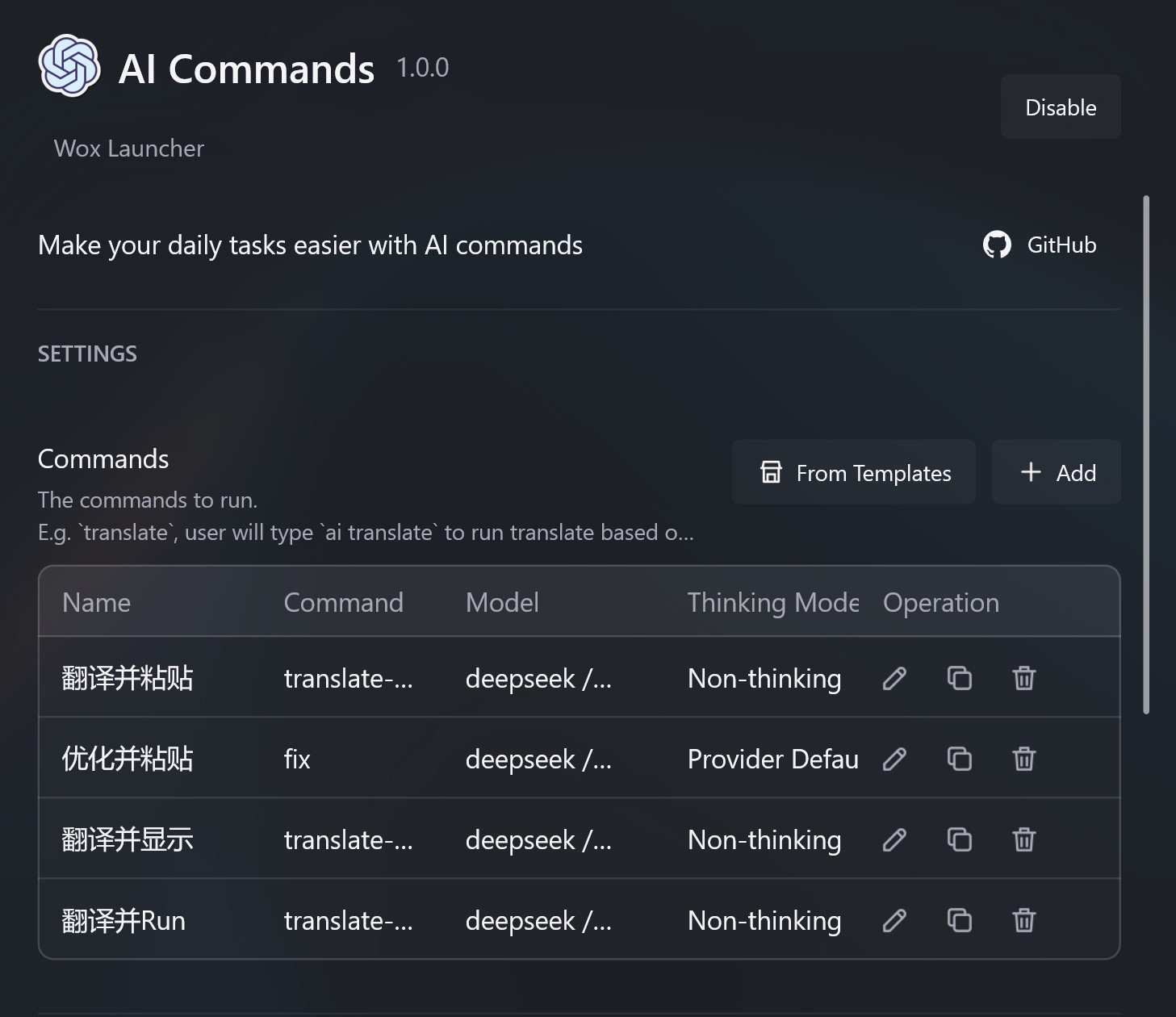Click the version number 1.0.0
The height and width of the screenshot is (1017, 1176).
[423, 68]
